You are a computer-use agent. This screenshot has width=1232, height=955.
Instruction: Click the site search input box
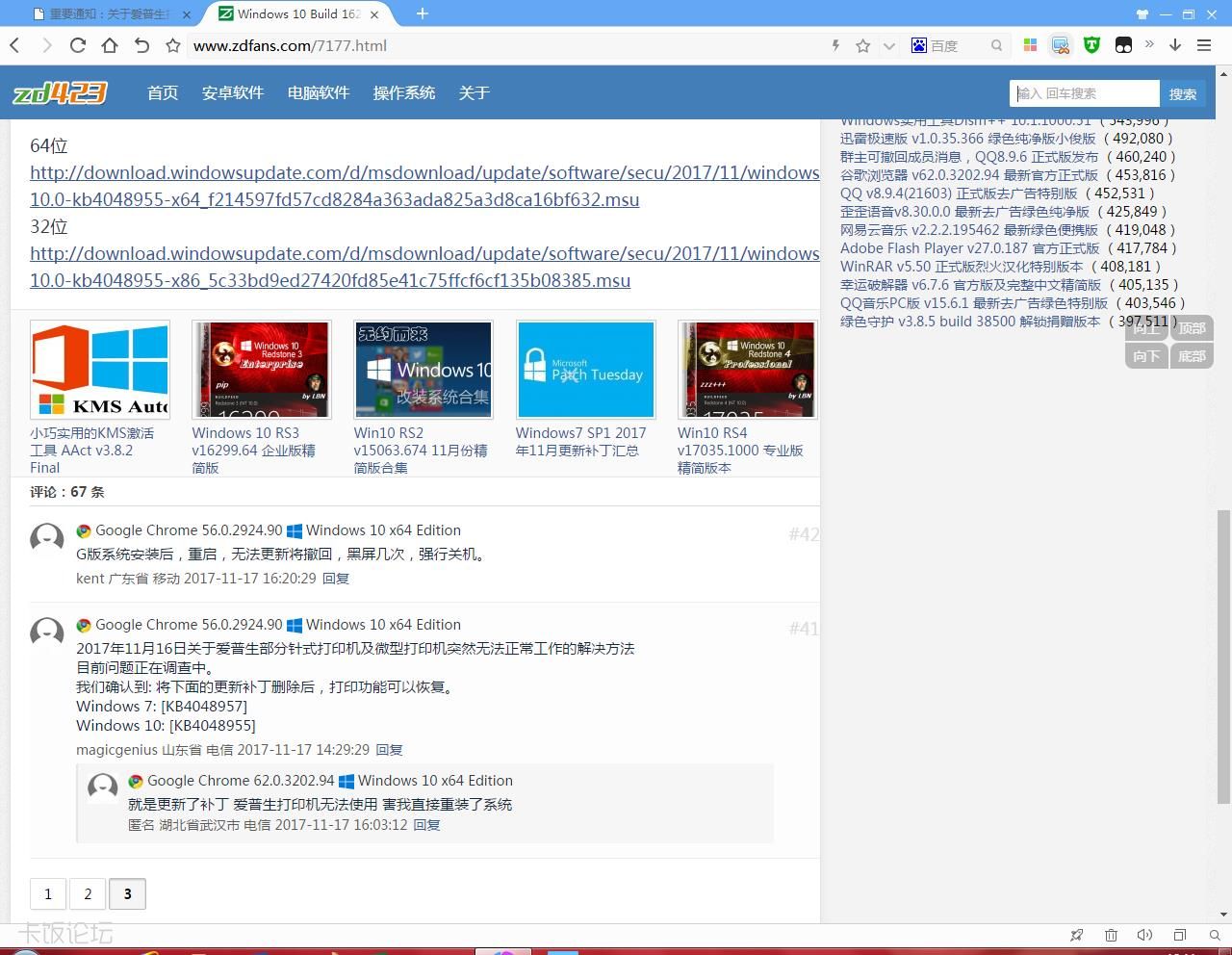pyautogui.click(x=1085, y=93)
